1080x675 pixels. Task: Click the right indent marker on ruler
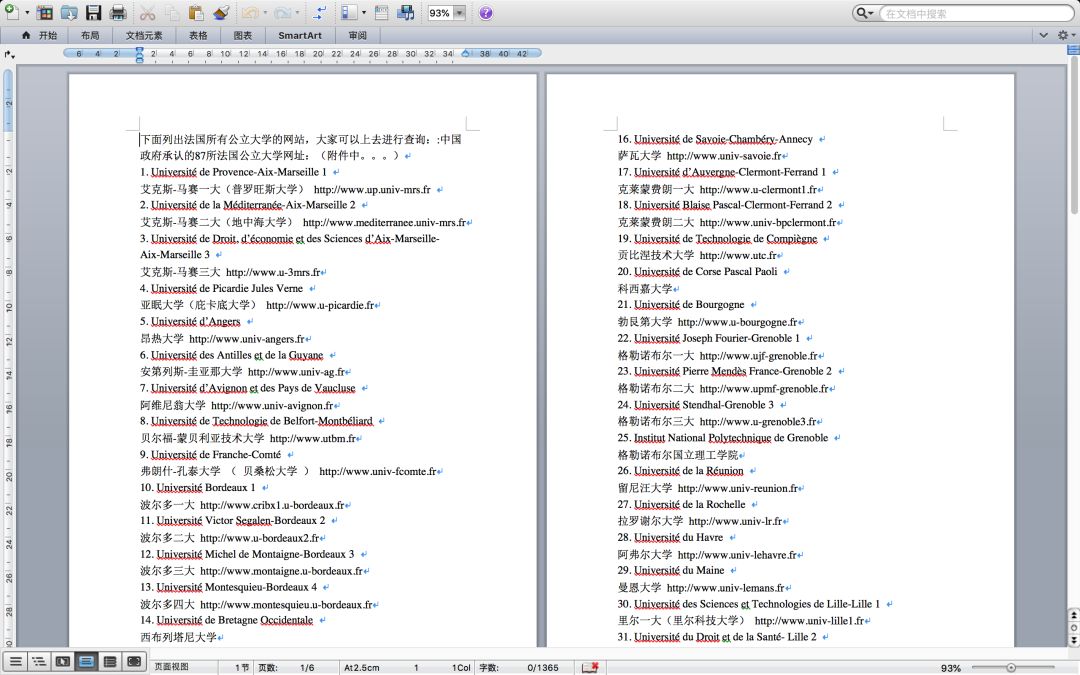click(466, 52)
